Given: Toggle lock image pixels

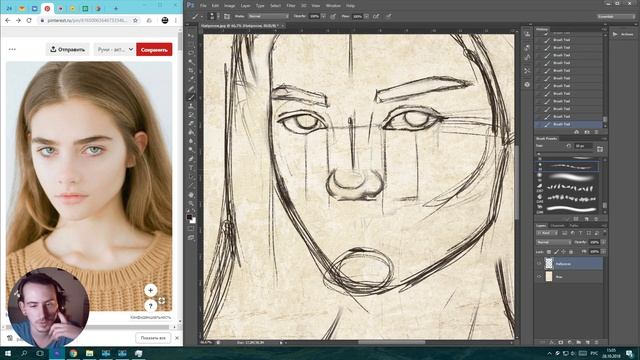Looking at the screenshot, I should [x=556, y=252].
